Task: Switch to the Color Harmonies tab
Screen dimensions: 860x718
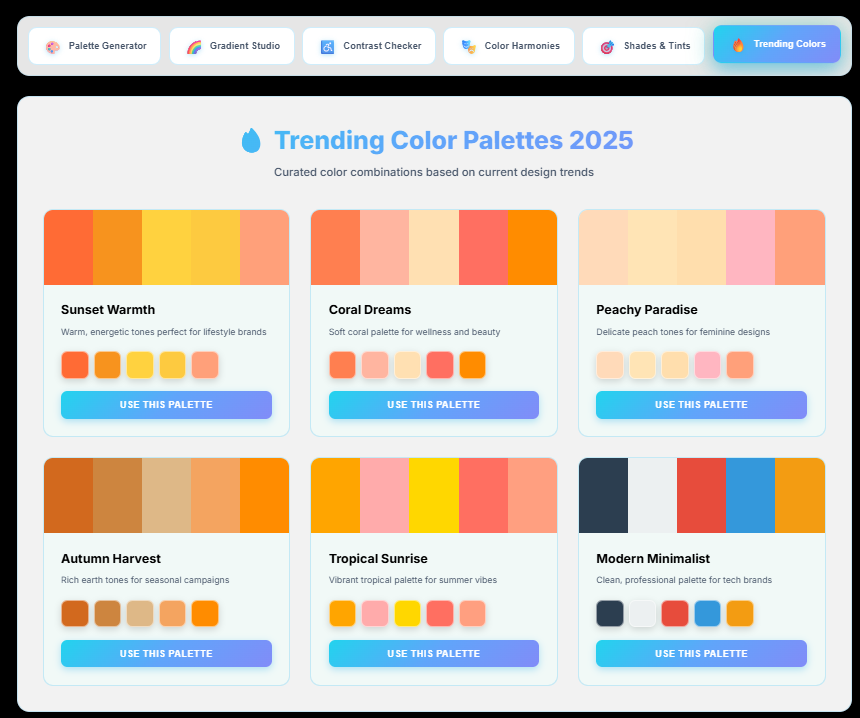Action: coord(508,46)
